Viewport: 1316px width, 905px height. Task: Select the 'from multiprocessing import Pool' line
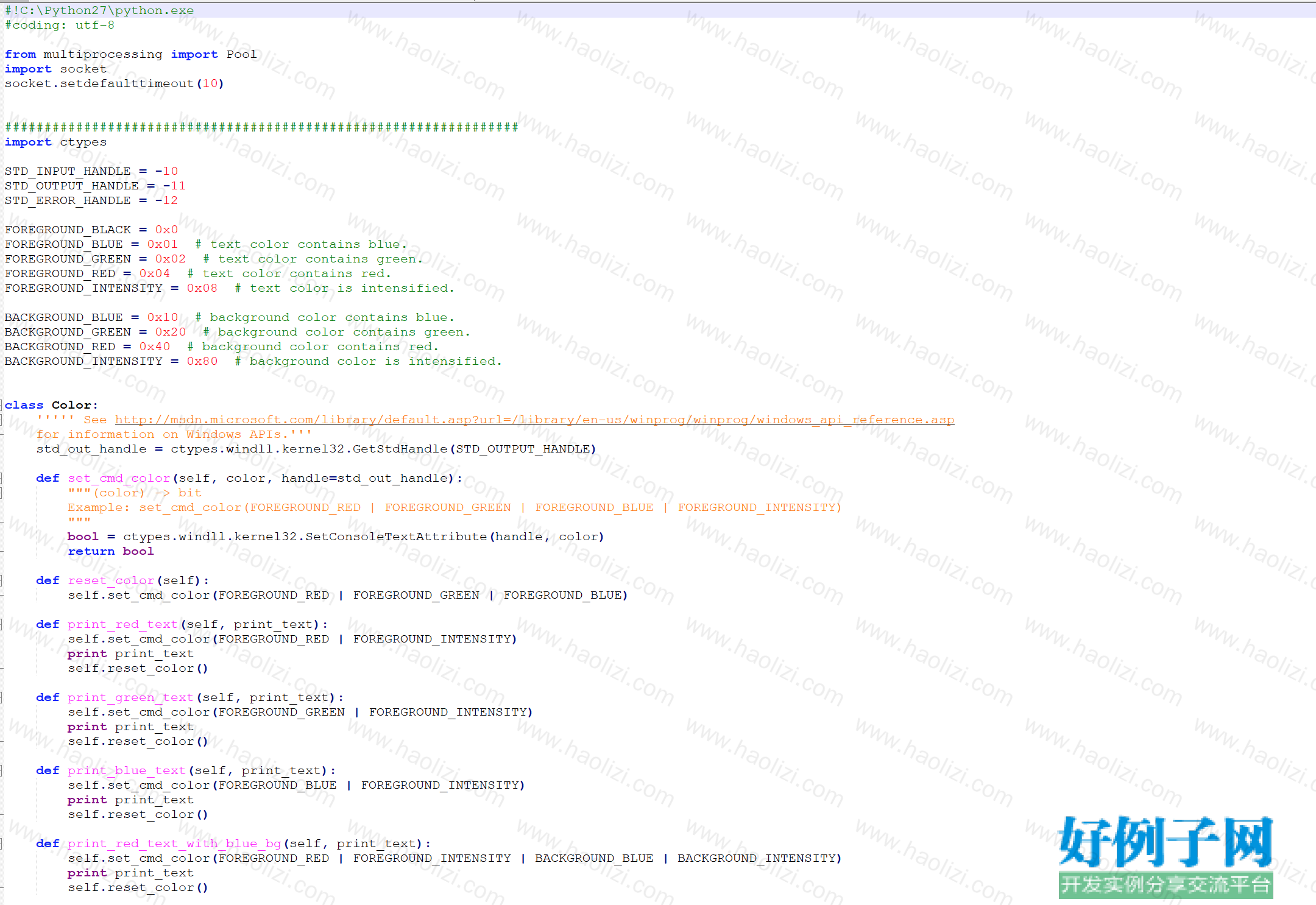tap(130, 54)
